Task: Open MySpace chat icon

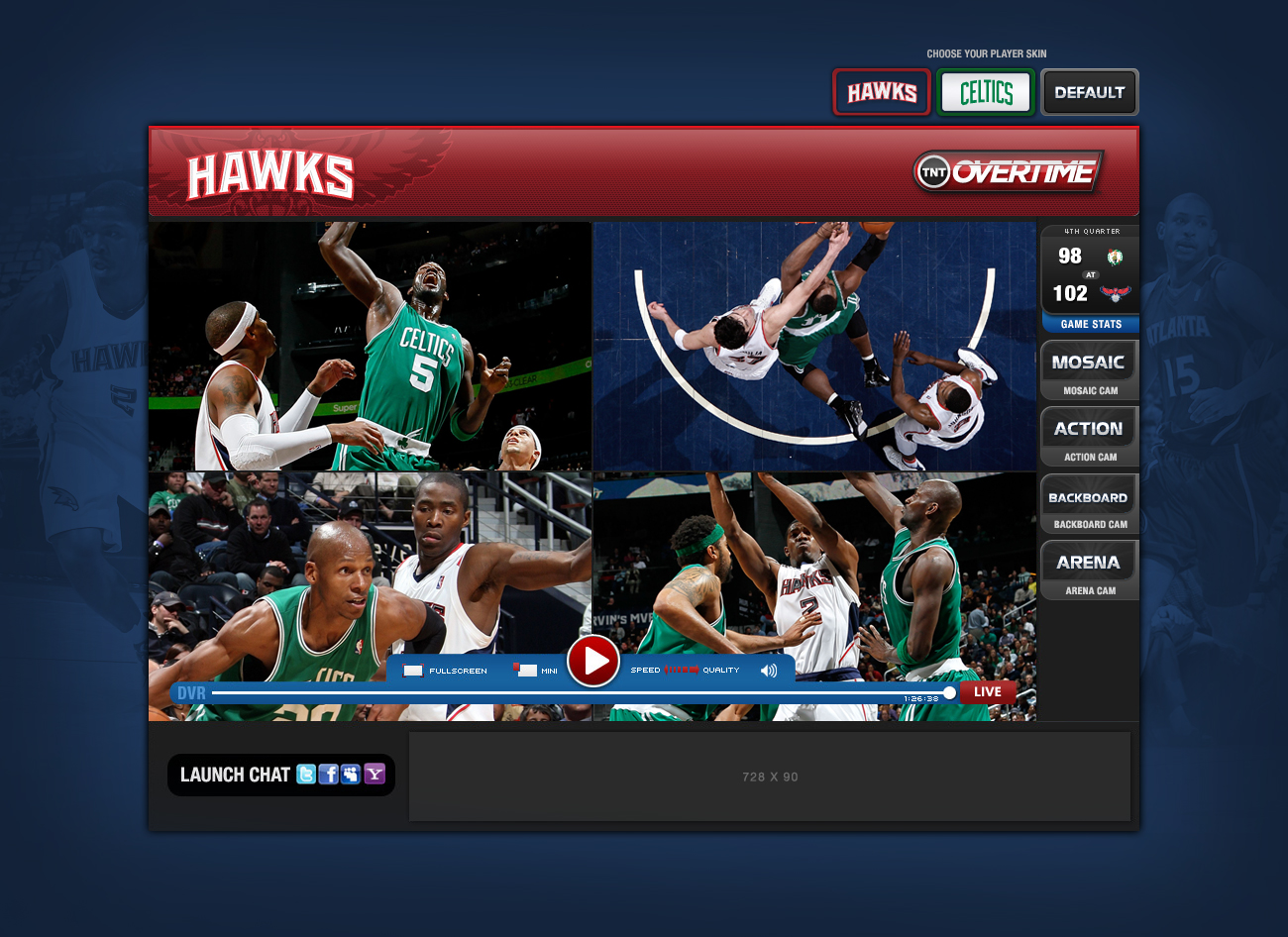Action: (351, 775)
